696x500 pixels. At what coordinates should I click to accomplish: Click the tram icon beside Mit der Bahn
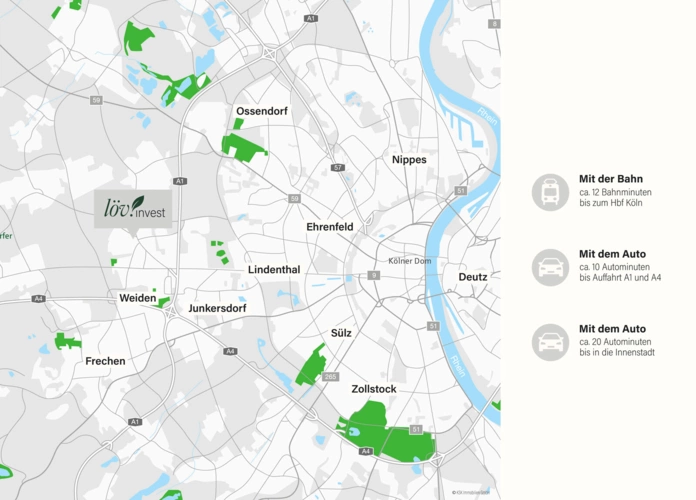click(550, 192)
